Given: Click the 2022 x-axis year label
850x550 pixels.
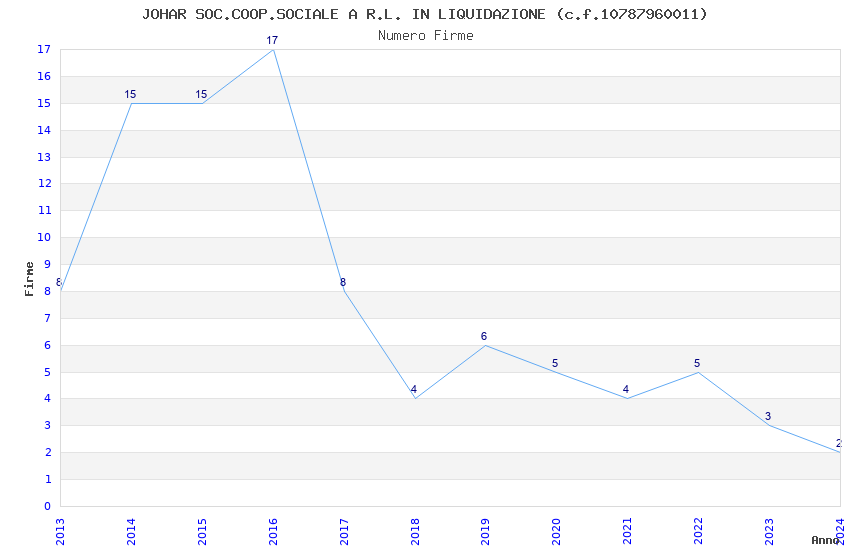Looking at the screenshot, I should [698, 532].
